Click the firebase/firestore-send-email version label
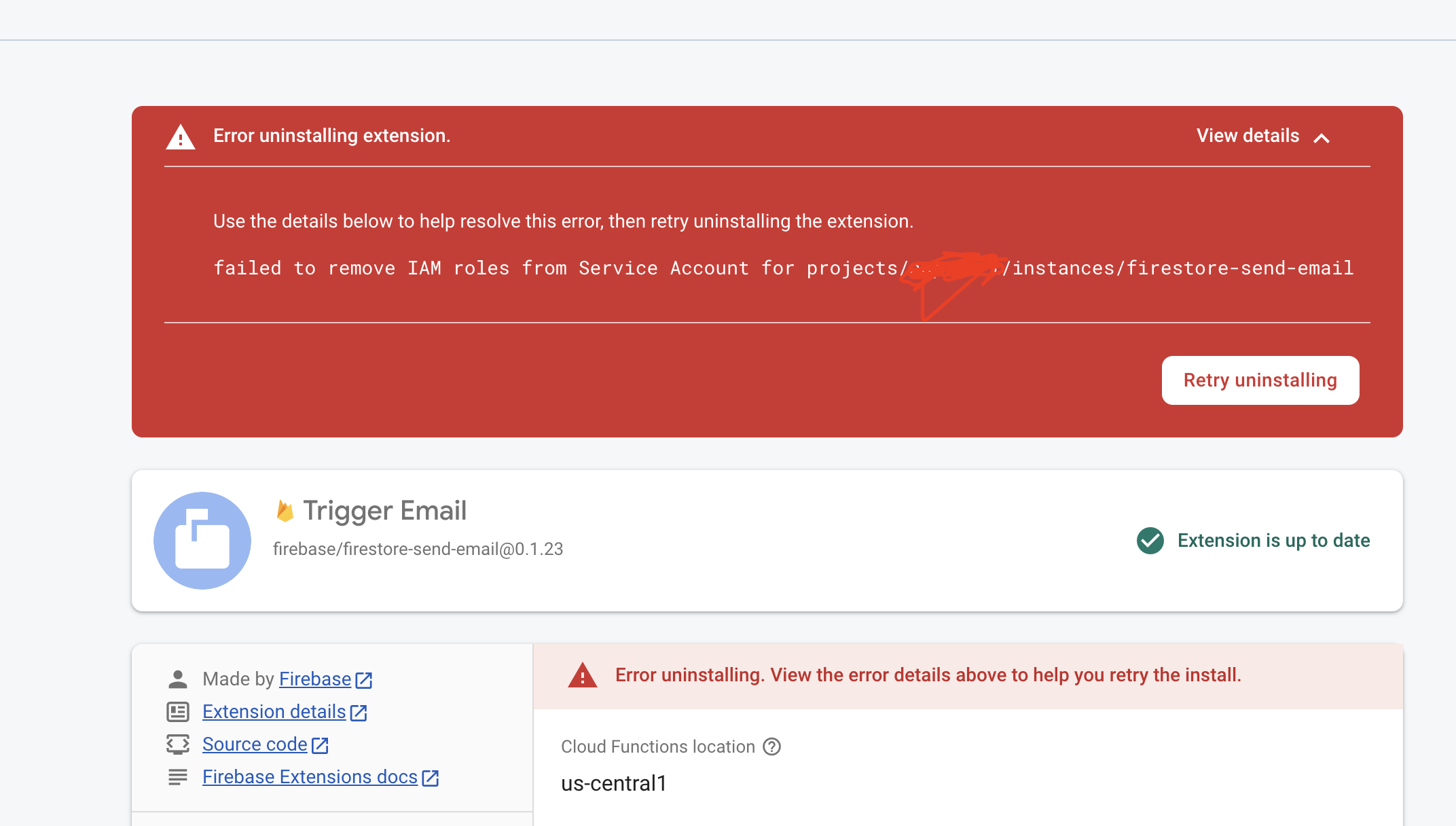1456x826 pixels. click(418, 548)
